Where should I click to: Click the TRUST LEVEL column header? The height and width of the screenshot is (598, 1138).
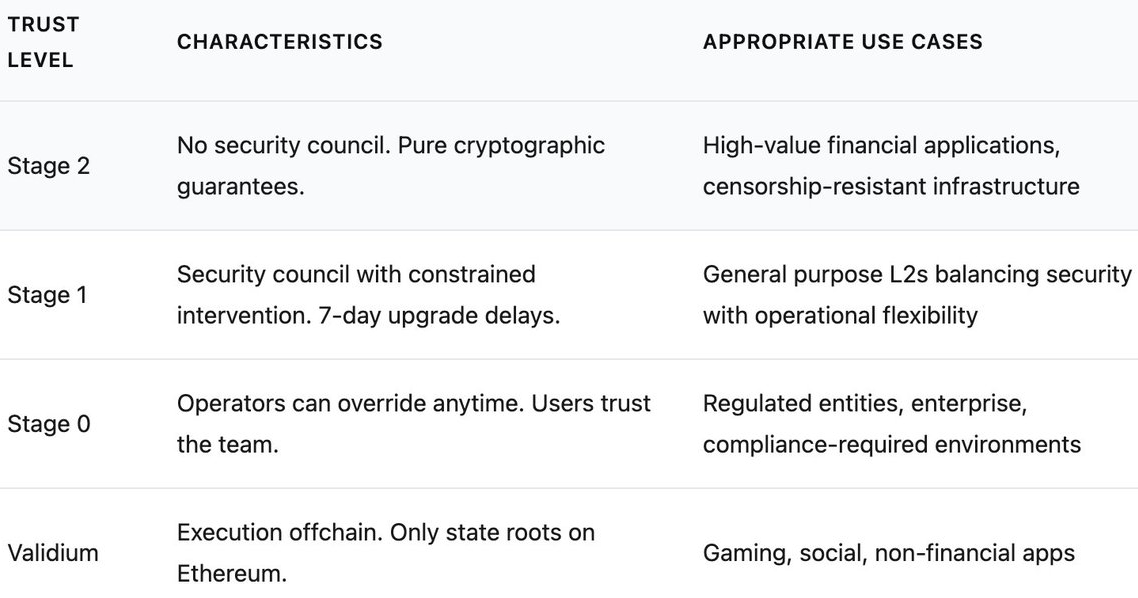(40, 42)
